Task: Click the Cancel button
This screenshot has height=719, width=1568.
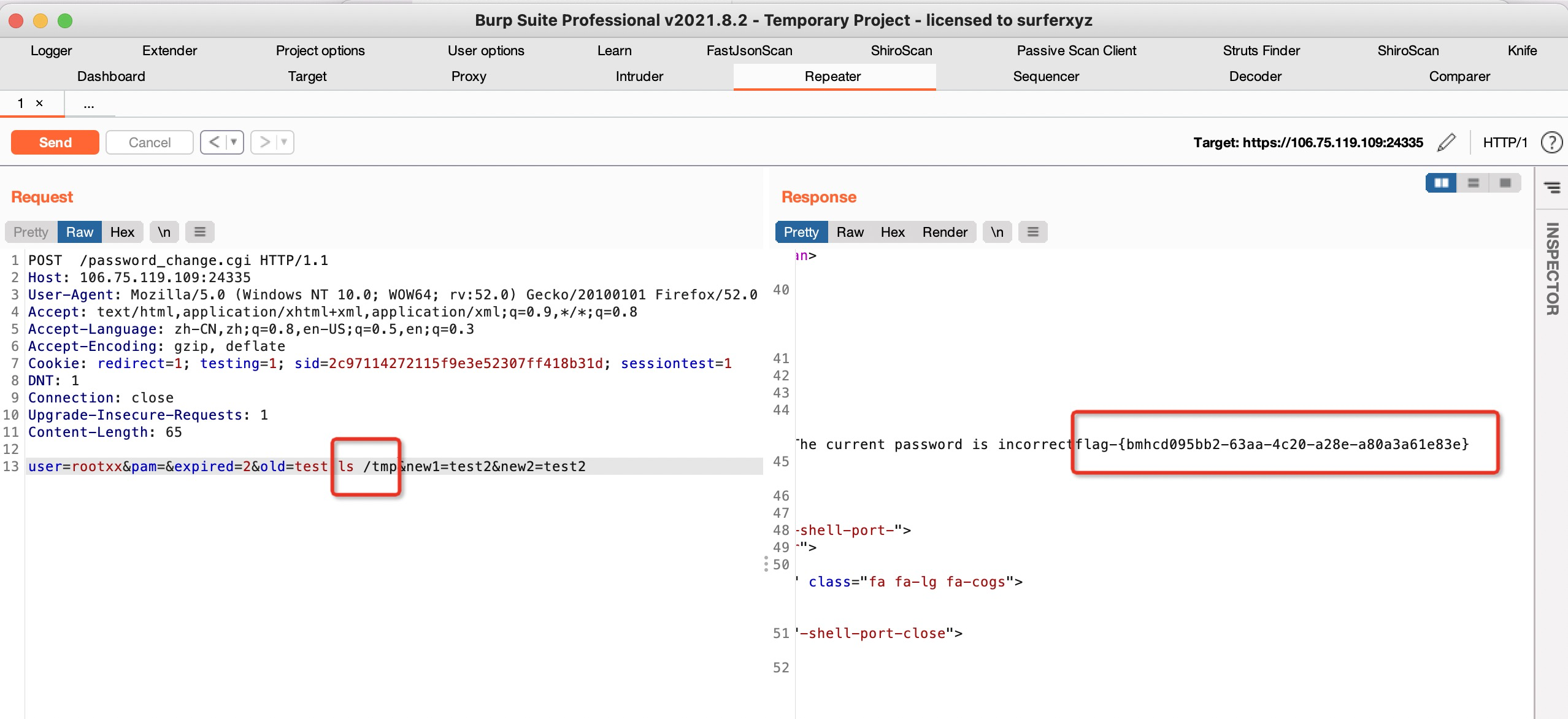Action: click(150, 142)
